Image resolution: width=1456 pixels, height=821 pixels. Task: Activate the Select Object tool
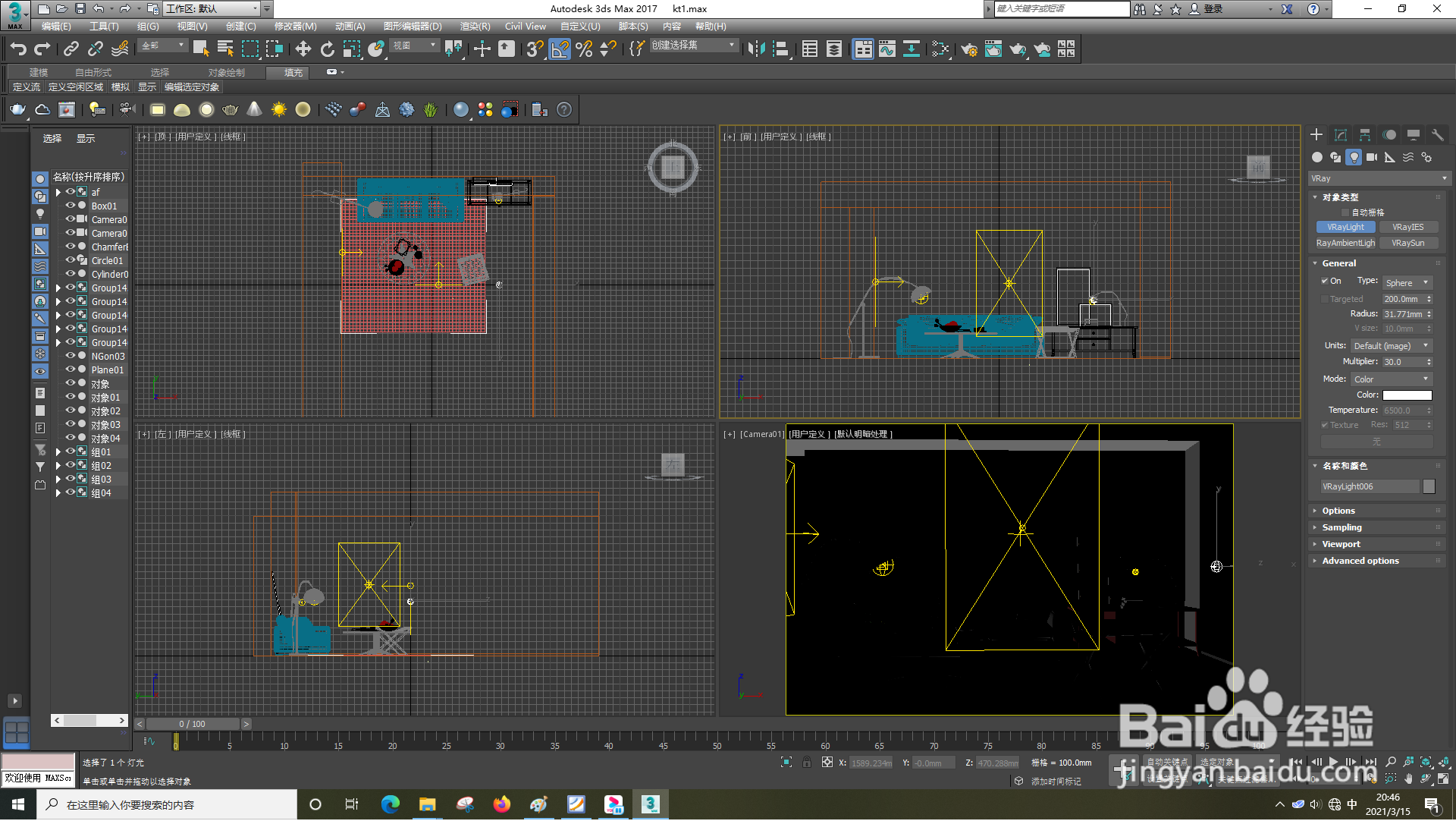201,49
